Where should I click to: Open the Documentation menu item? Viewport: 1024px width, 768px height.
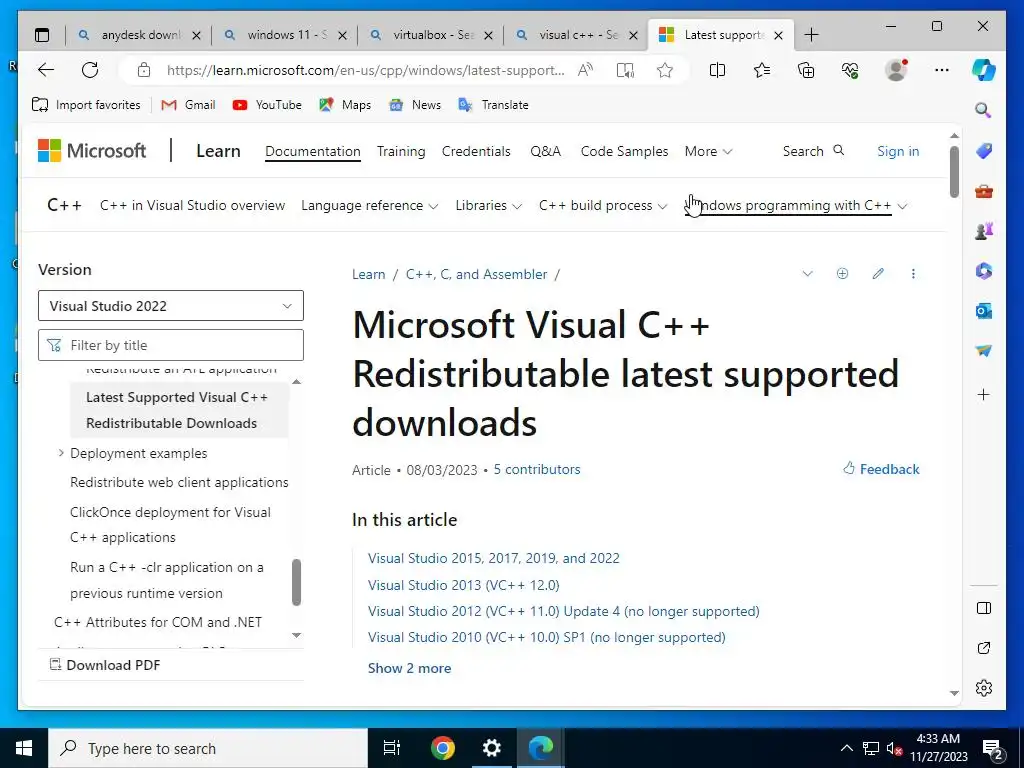pyautogui.click(x=313, y=152)
